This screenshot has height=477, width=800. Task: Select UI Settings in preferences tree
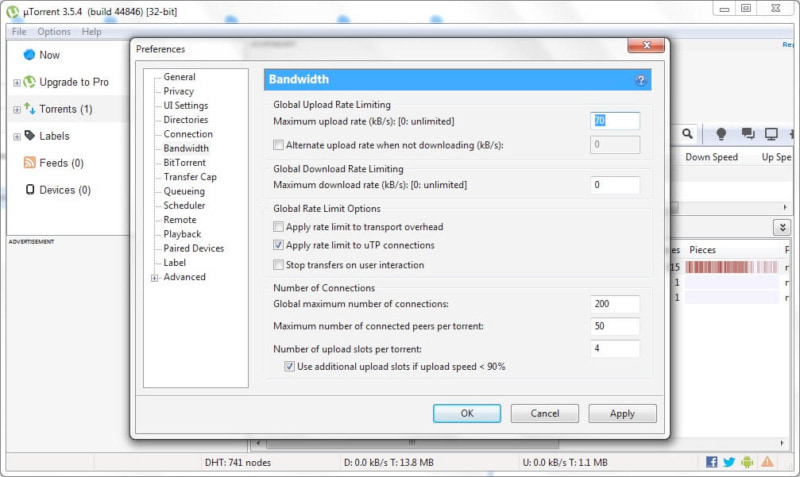[186, 105]
